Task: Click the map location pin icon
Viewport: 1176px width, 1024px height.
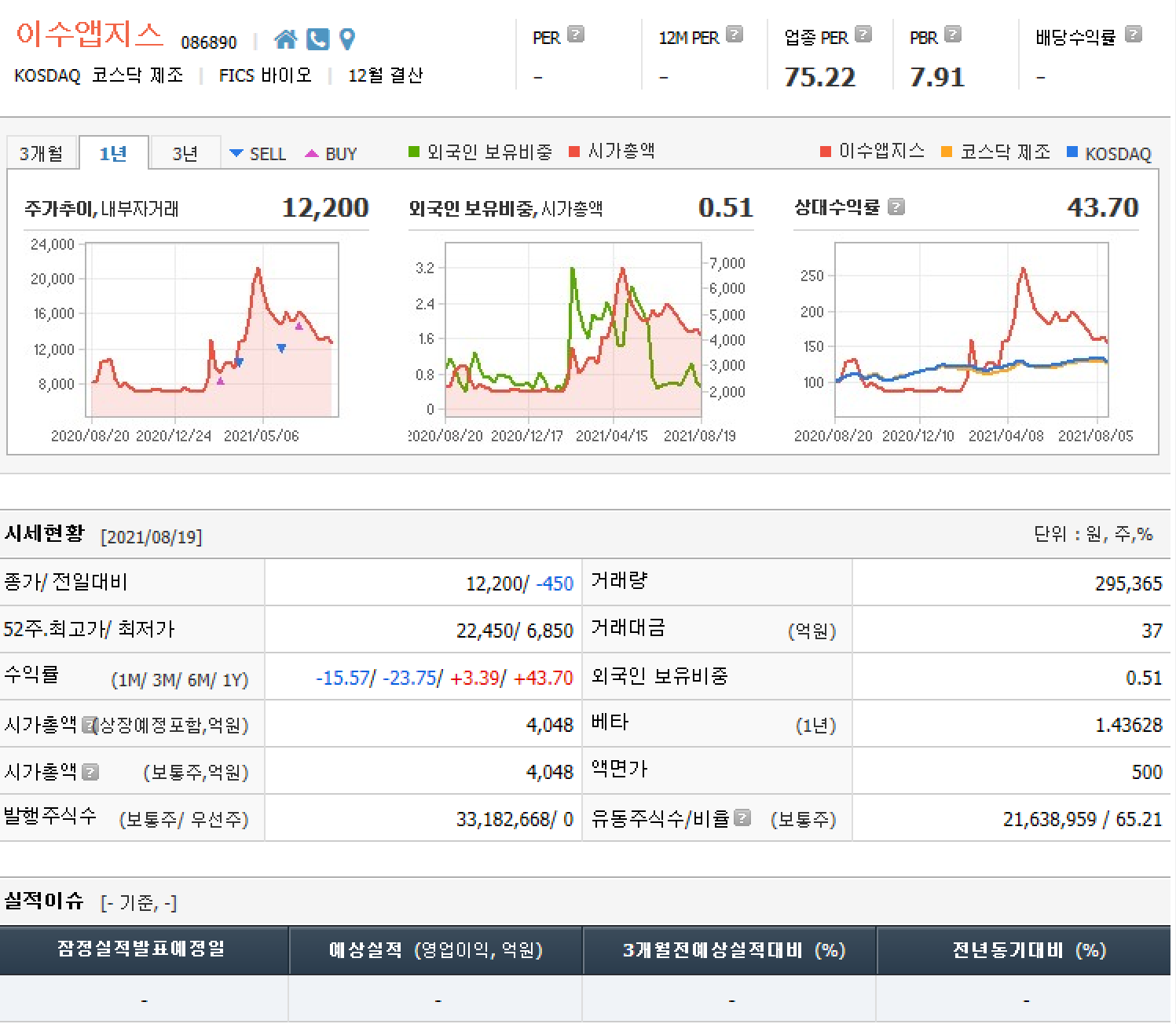Action: click(x=347, y=38)
